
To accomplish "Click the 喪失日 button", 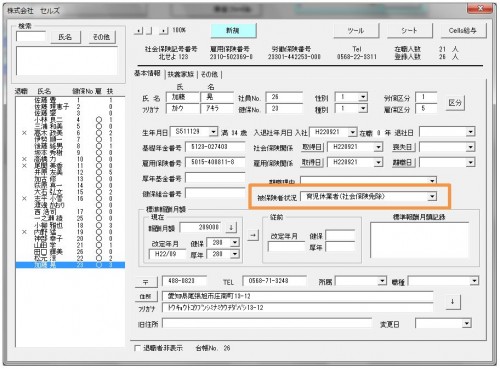I will point(403,147).
